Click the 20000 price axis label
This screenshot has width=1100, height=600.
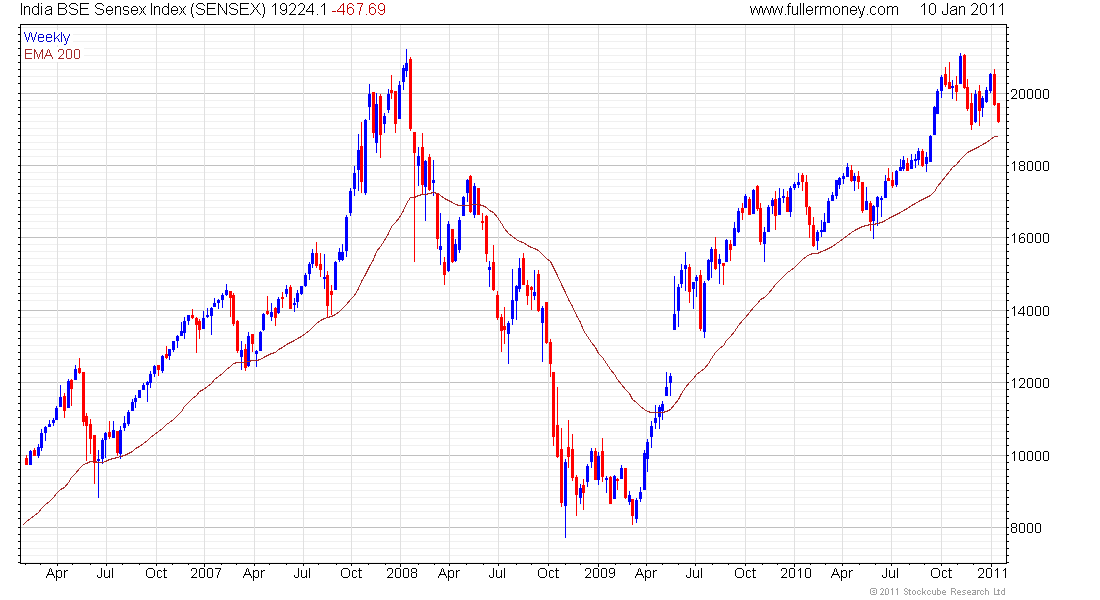pyautogui.click(x=1030, y=94)
